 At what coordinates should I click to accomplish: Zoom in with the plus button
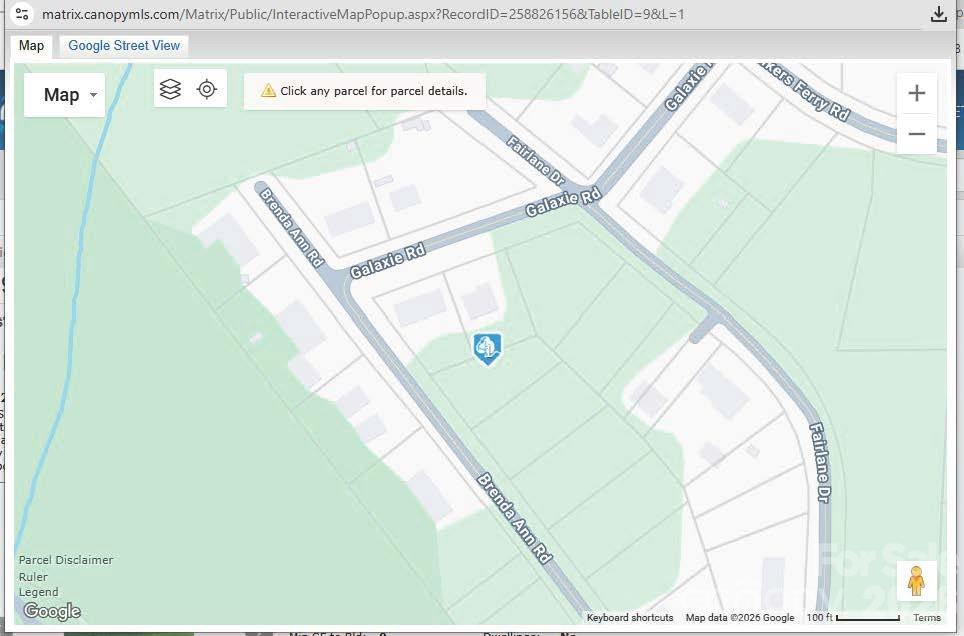pos(916,93)
